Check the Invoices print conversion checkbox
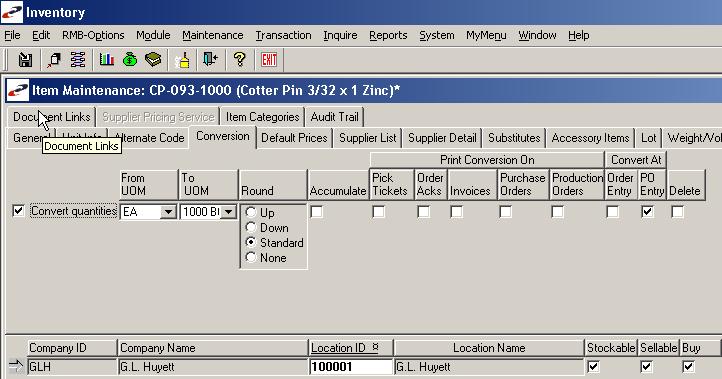 click(x=456, y=211)
